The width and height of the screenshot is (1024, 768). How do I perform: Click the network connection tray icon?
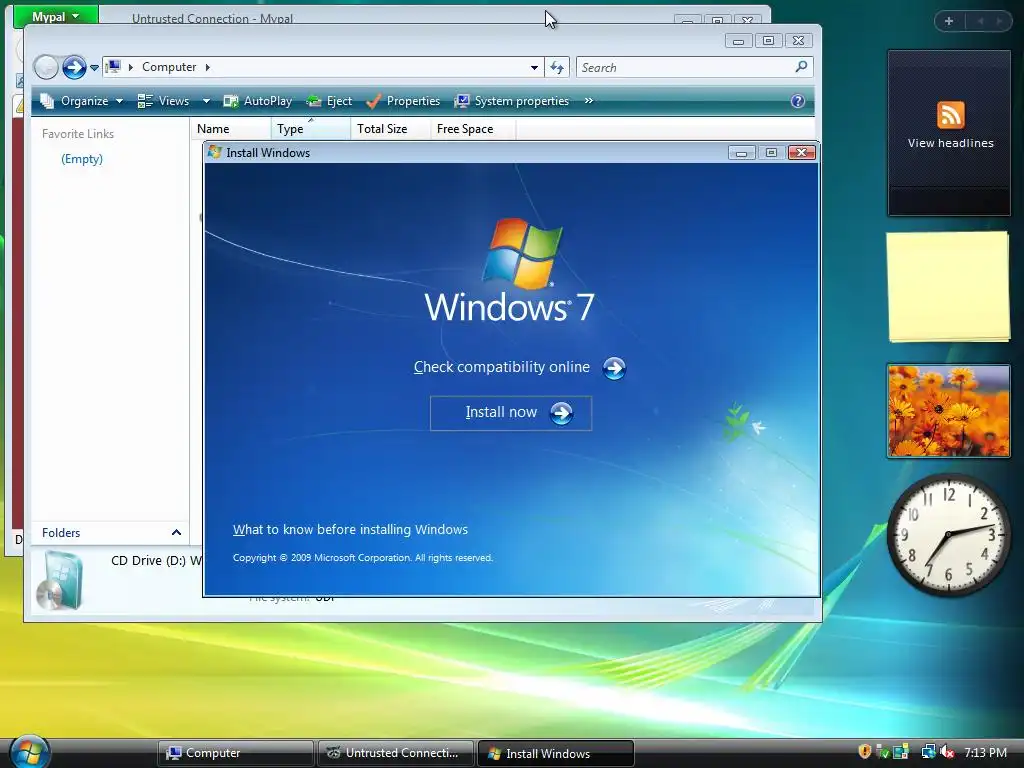[928, 752]
